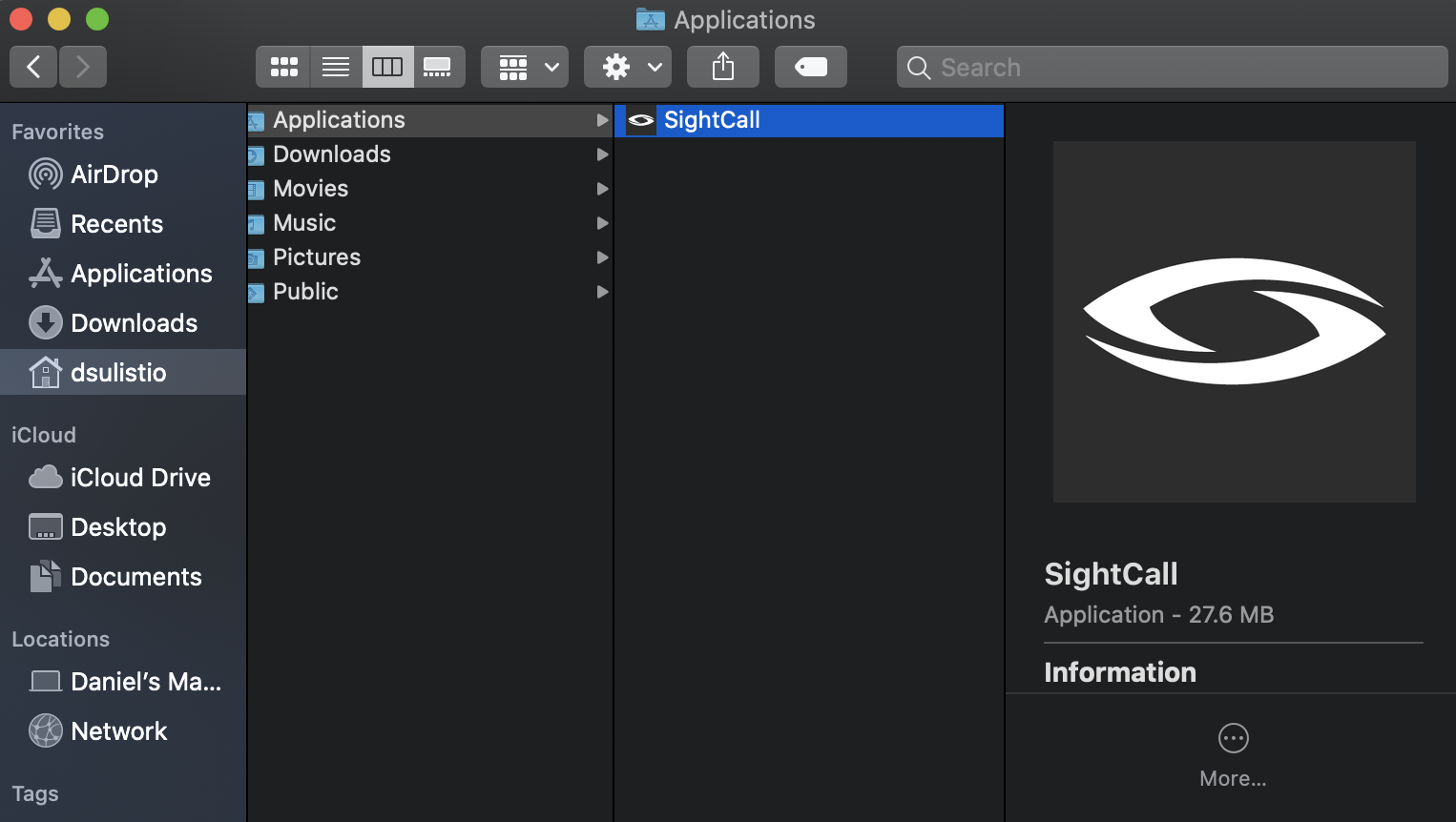Open the group-by arrangement dropdown
1456x822 pixels.
[x=525, y=67]
